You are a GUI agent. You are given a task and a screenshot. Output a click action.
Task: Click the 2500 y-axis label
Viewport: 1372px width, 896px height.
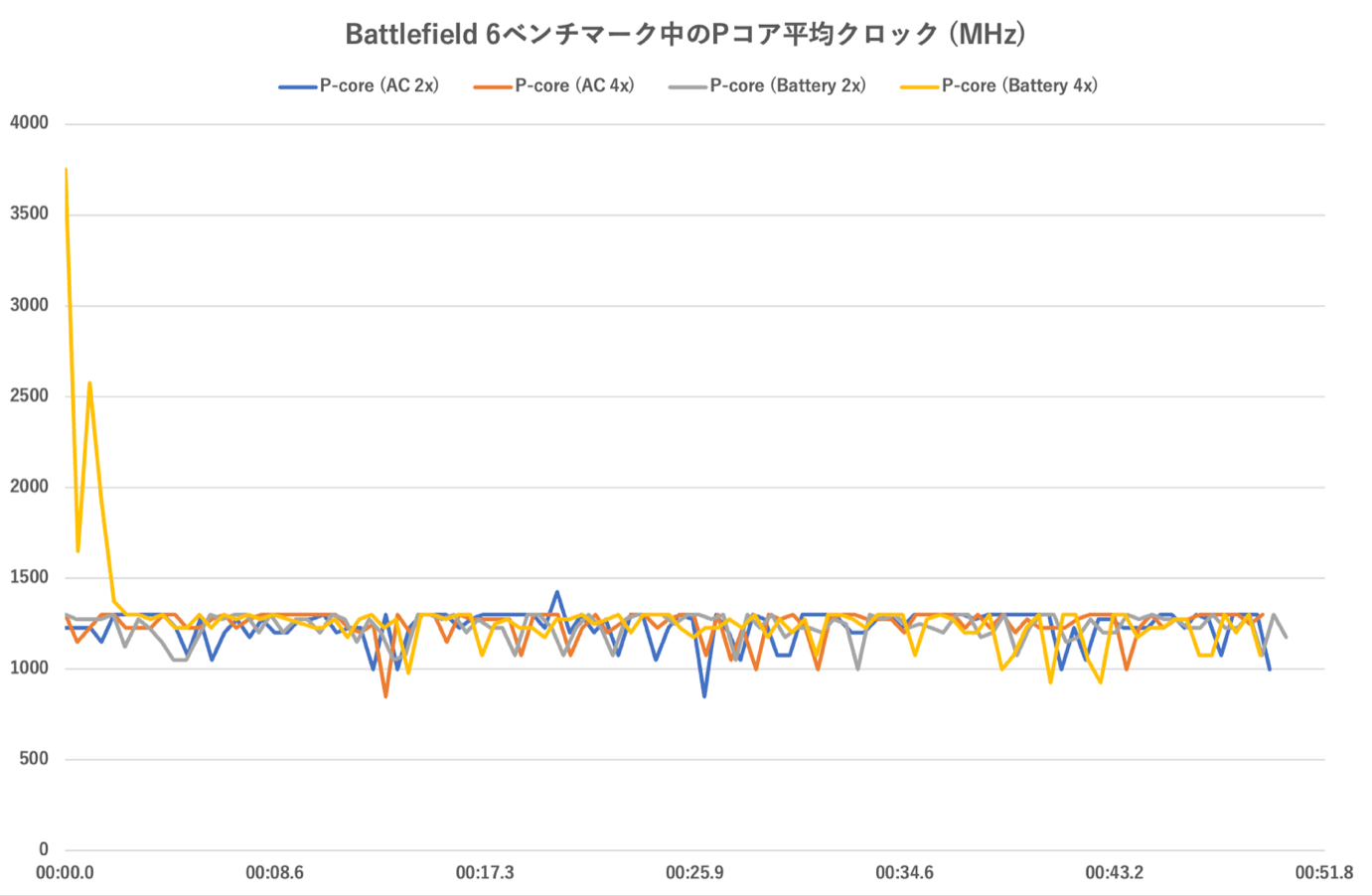pyautogui.click(x=29, y=395)
